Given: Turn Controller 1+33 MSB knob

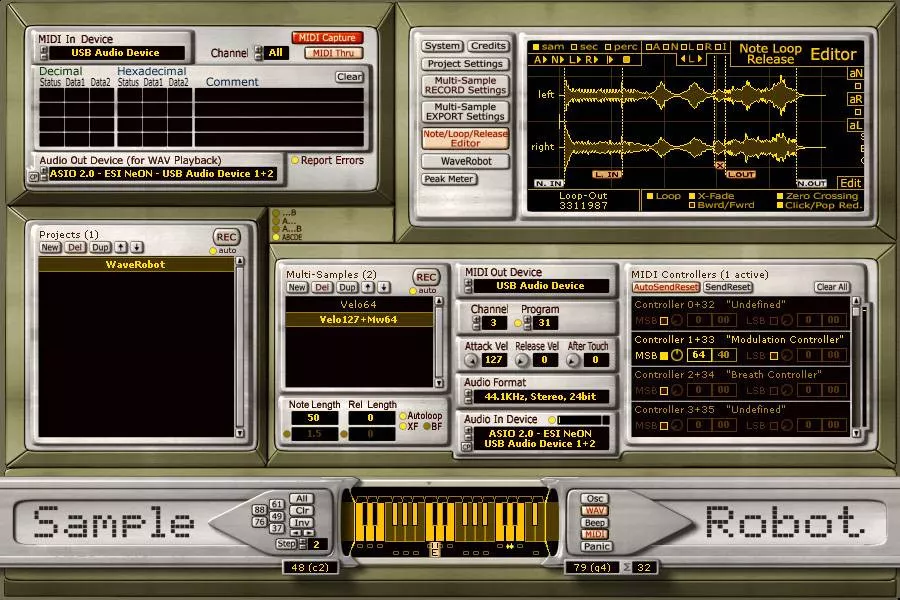Looking at the screenshot, I should pos(677,355).
